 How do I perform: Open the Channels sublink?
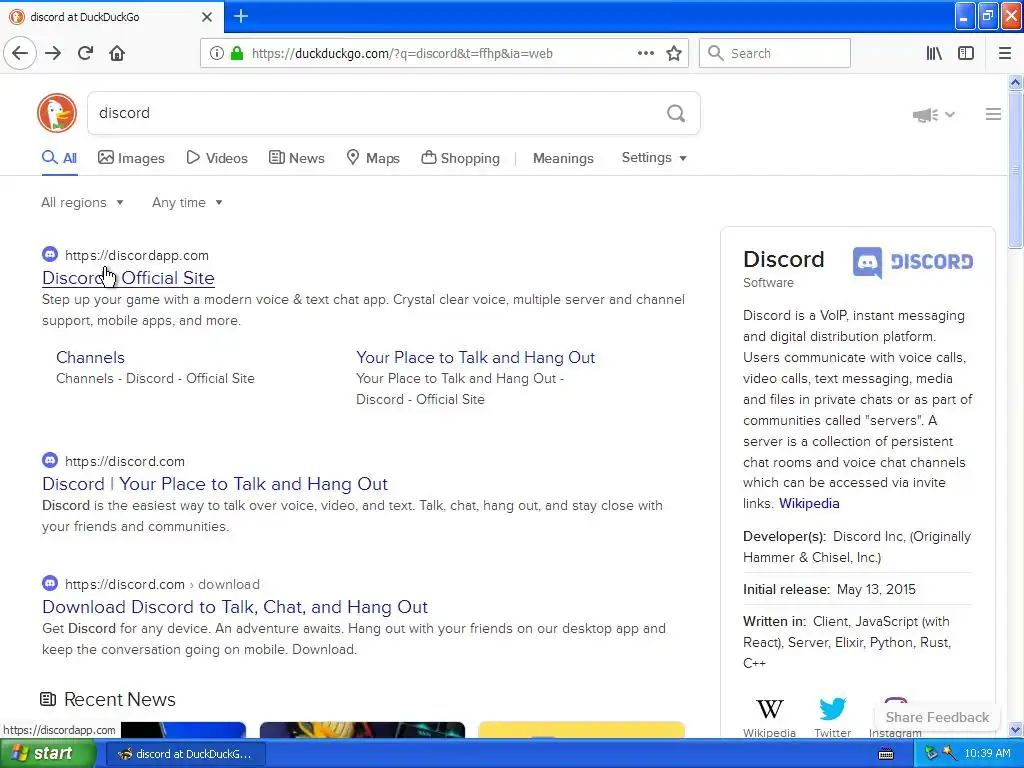tap(90, 357)
